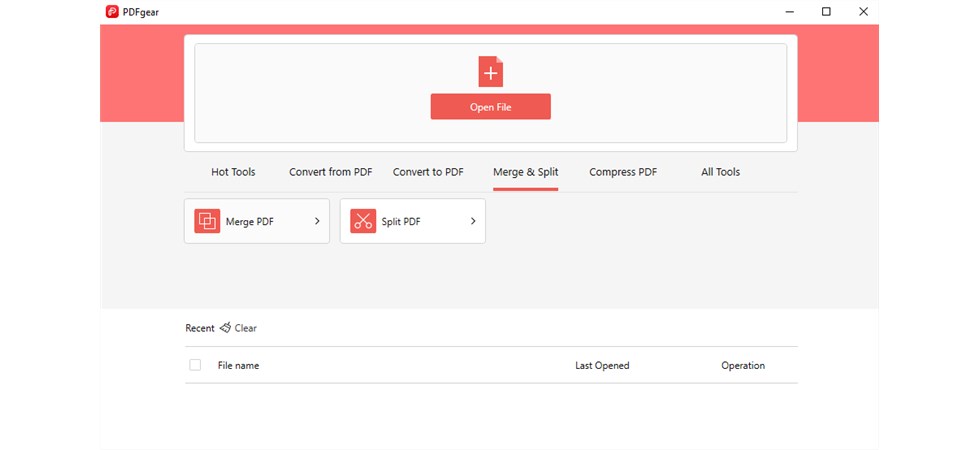The height and width of the screenshot is (450, 979).
Task: Clear the recent files list
Action: [239, 328]
